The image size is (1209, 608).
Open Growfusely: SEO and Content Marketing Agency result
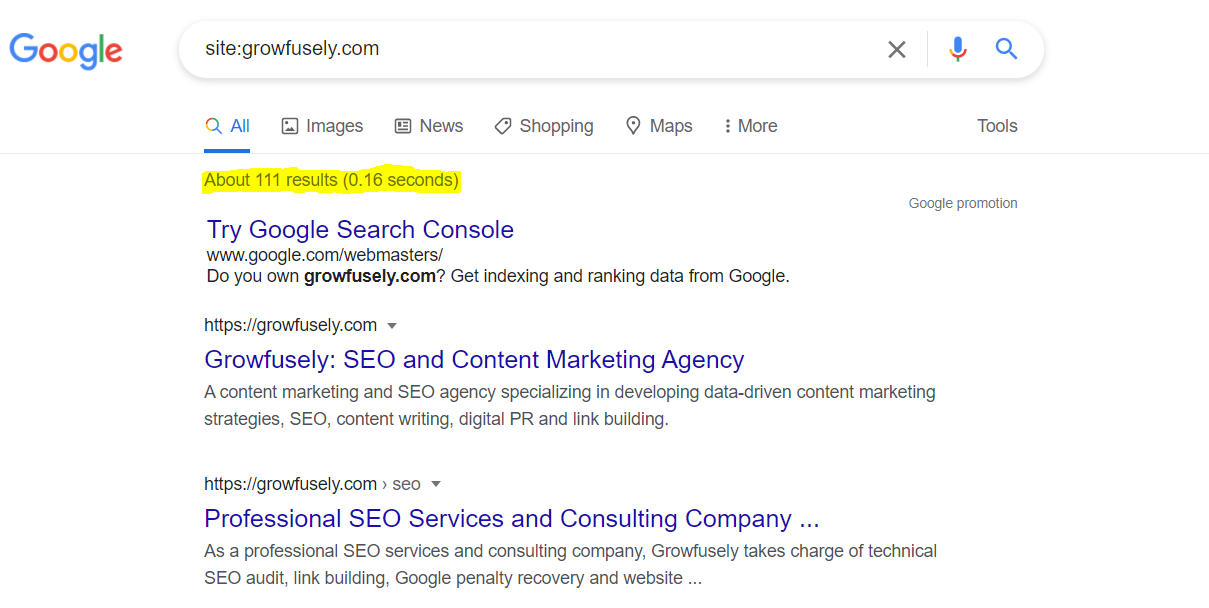coord(474,360)
